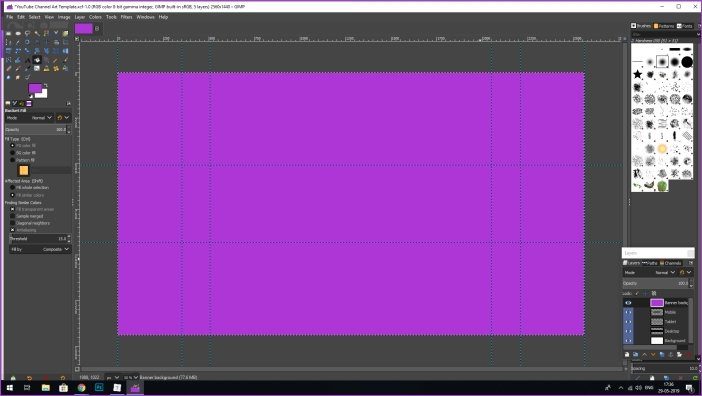Lower the selected layer with down arrow
This screenshot has width=702, height=396.
[653, 354]
